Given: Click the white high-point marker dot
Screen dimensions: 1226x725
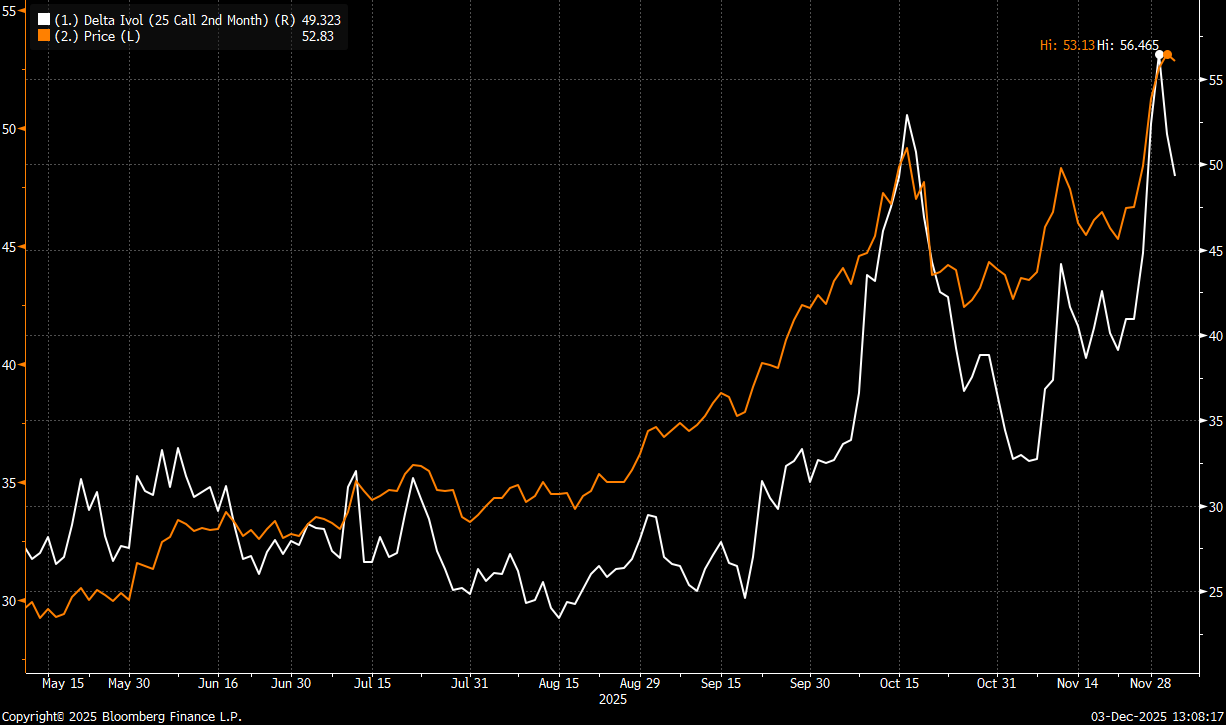Looking at the screenshot, I should pos(1159,54).
